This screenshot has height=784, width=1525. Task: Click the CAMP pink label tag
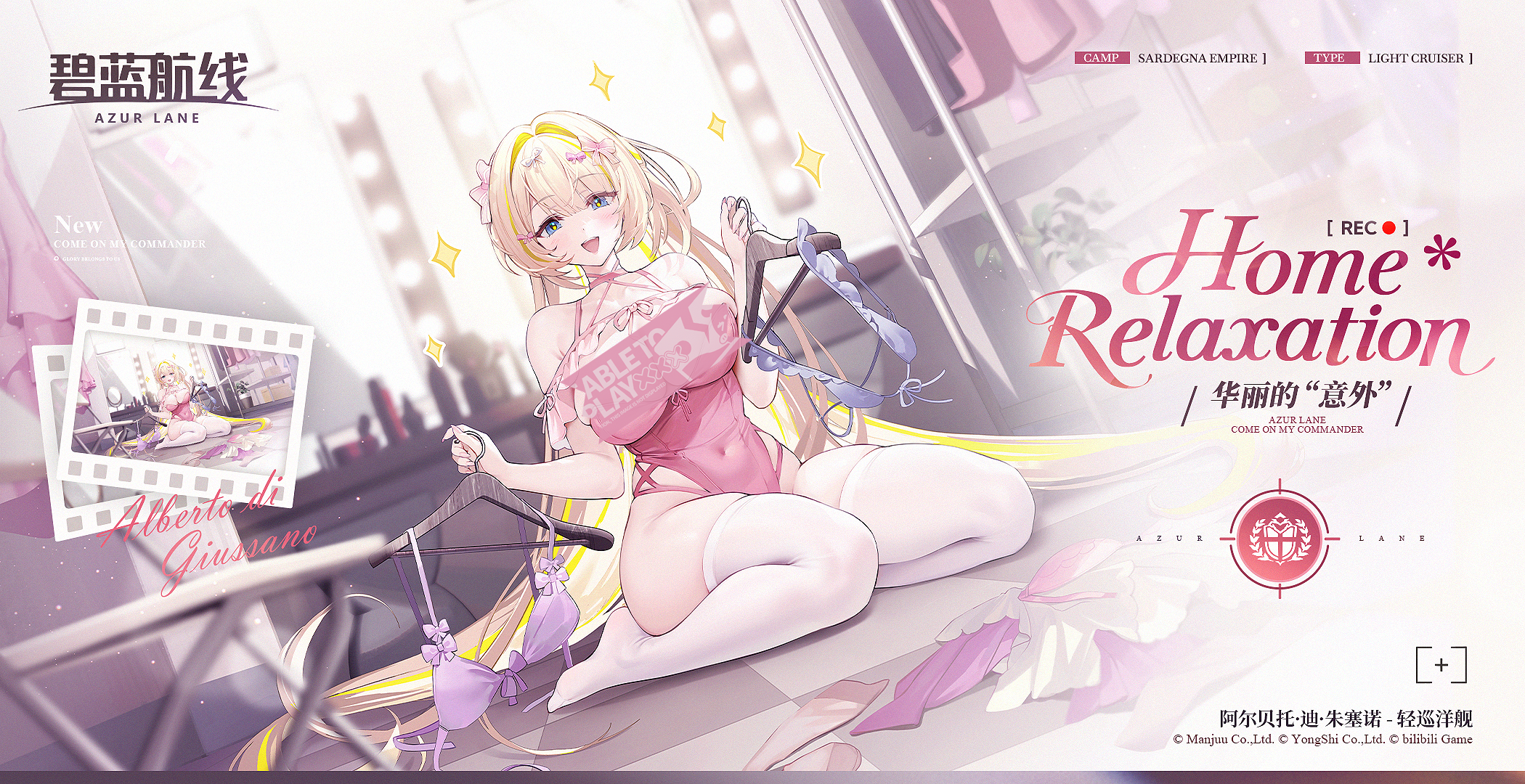[1101, 58]
